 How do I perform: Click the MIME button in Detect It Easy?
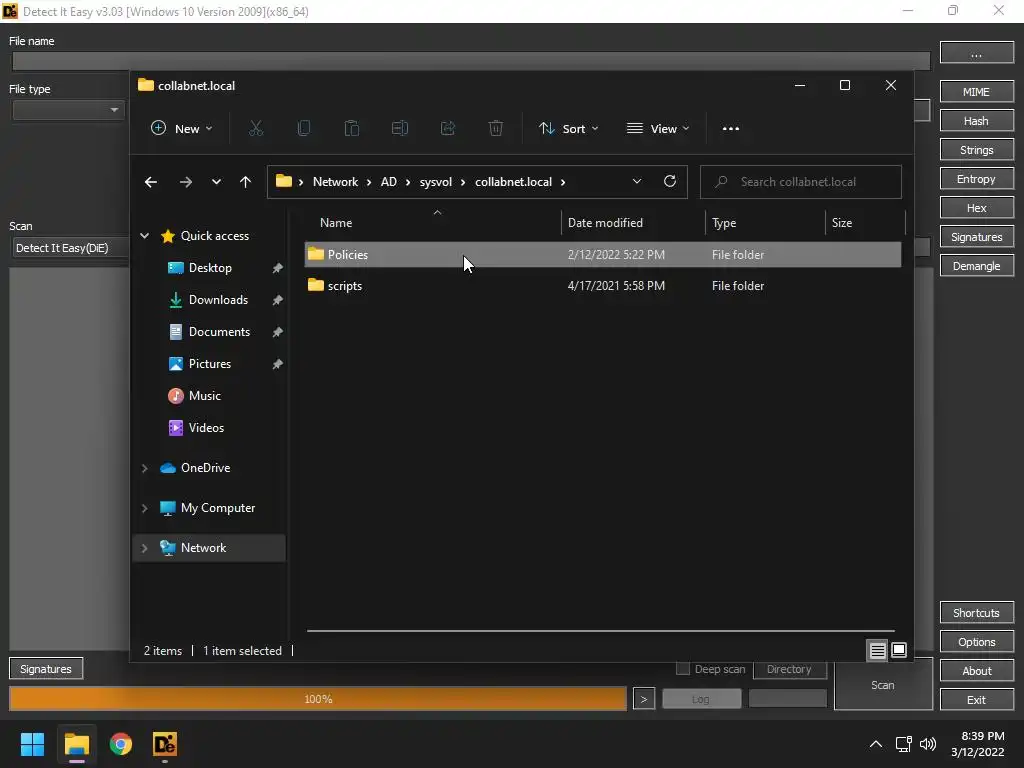tap(976, 92)
